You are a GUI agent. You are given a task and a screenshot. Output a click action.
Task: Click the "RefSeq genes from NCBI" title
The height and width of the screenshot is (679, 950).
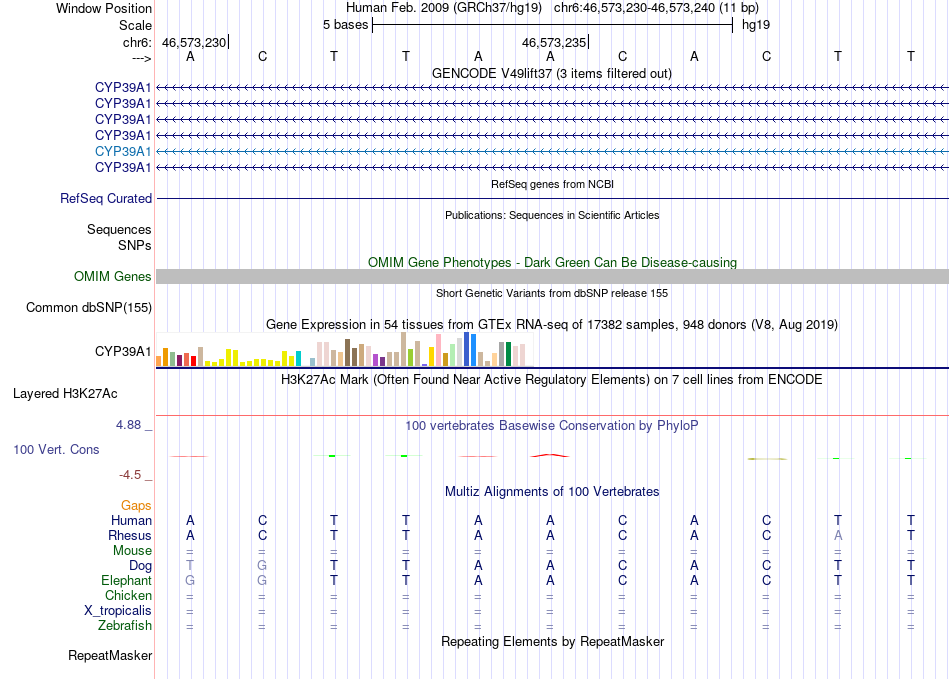coord(552,184)
